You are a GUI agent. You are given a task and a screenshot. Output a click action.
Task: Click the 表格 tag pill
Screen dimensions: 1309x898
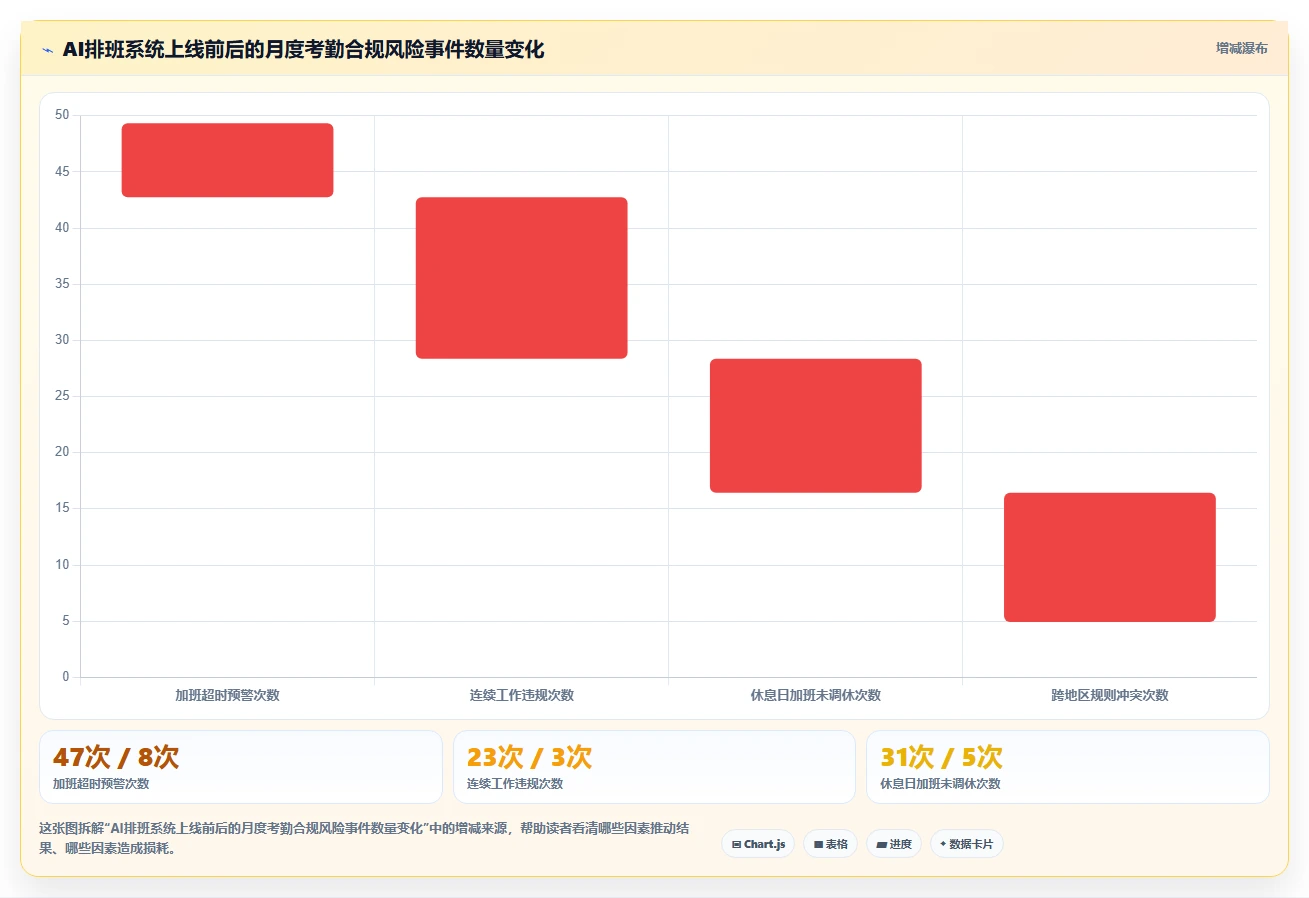tap(830, 844)
